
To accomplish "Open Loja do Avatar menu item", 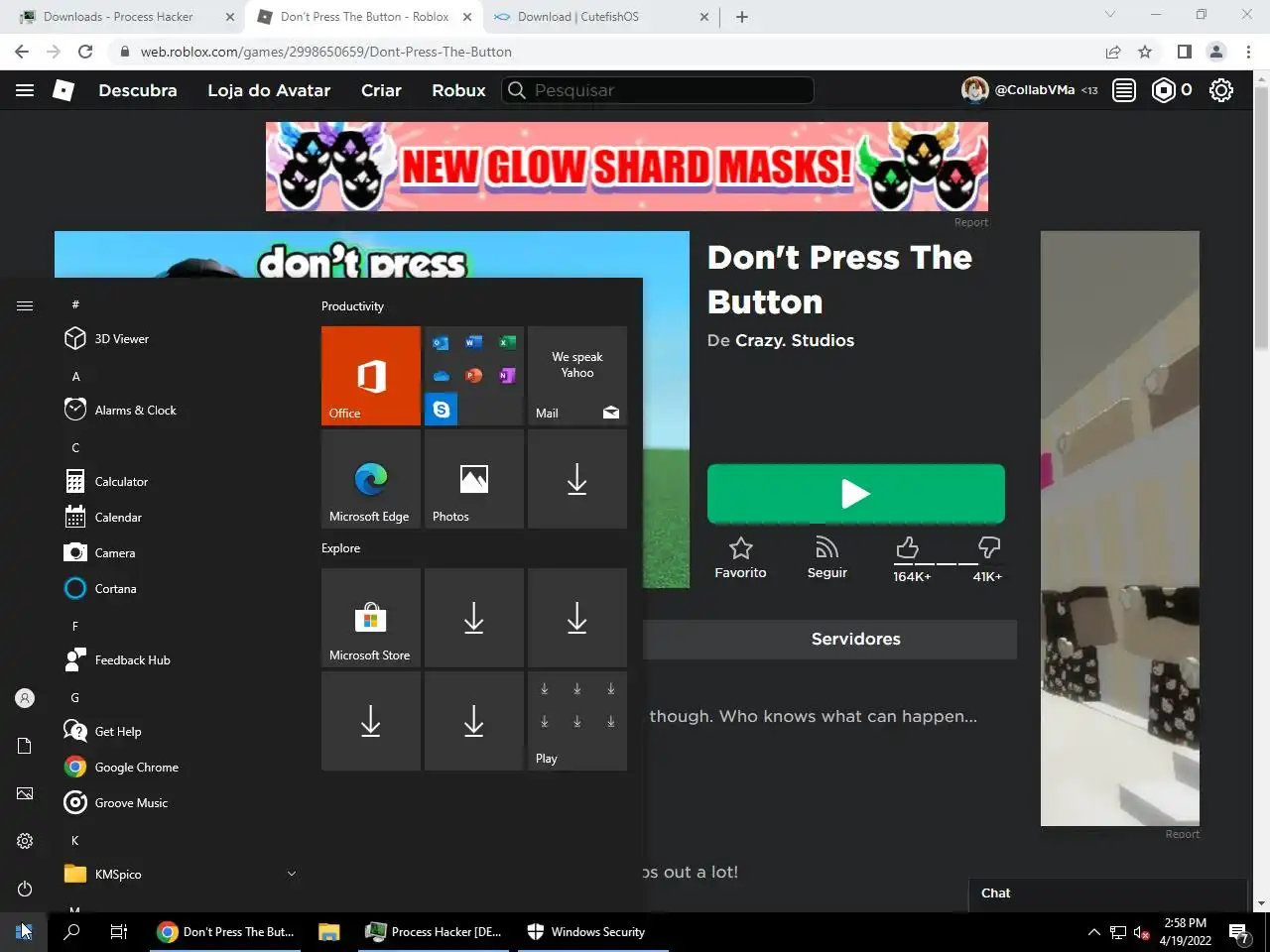I will point(269,90).
